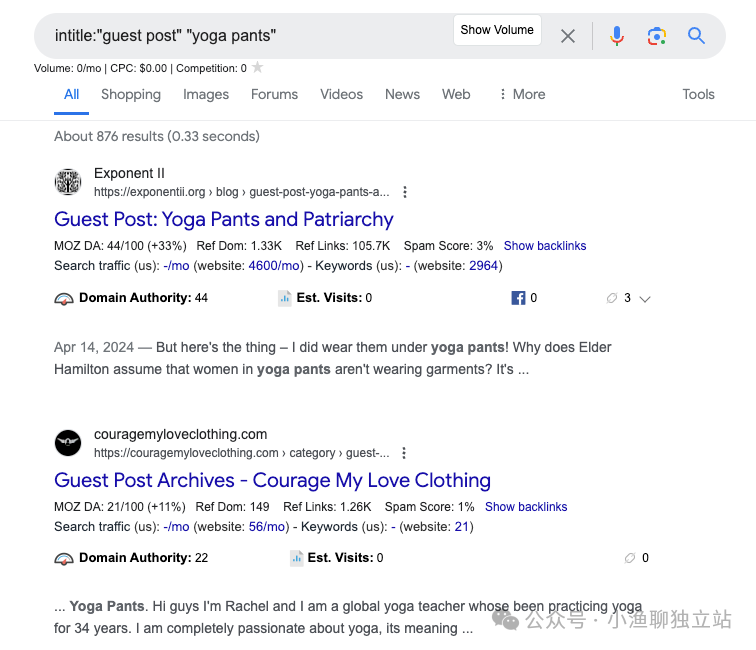The image size is (756, 650).
Task: Click the couragemyloveclothing.com breadcrumb URL
Action: click(x=241, y=453)
